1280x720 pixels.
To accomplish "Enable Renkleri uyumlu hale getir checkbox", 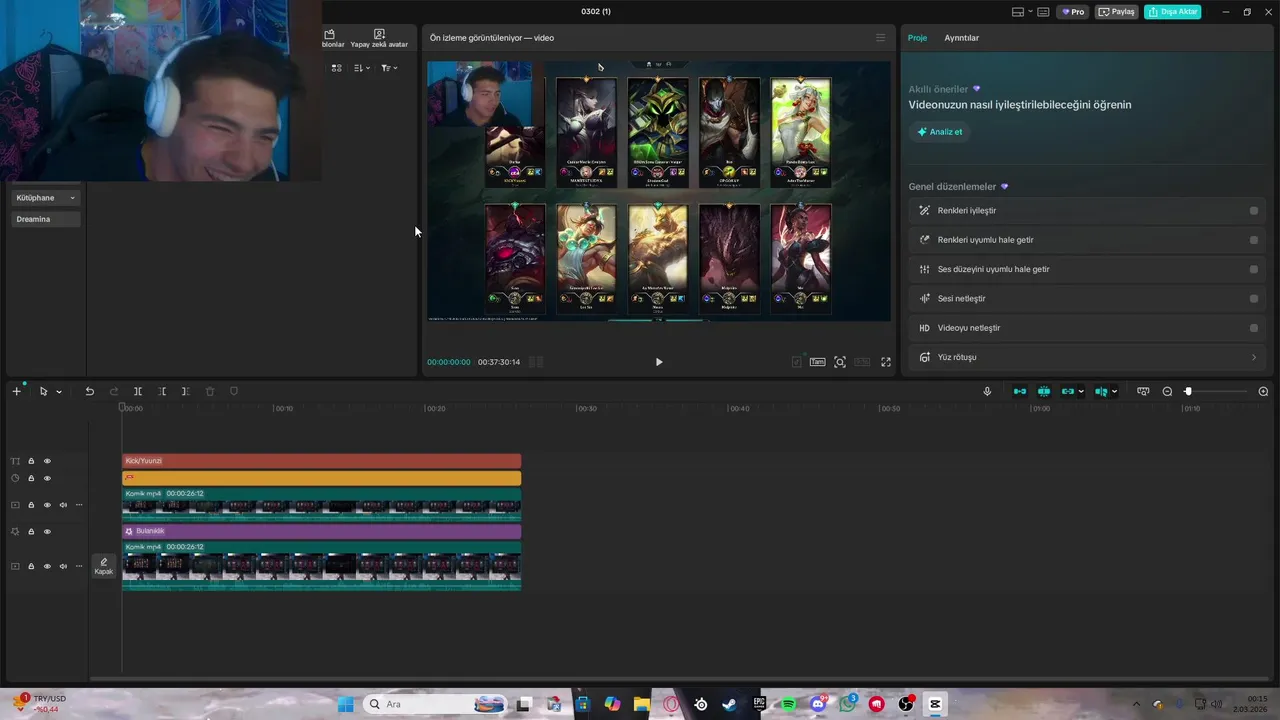I will [x=1253, y=240].
